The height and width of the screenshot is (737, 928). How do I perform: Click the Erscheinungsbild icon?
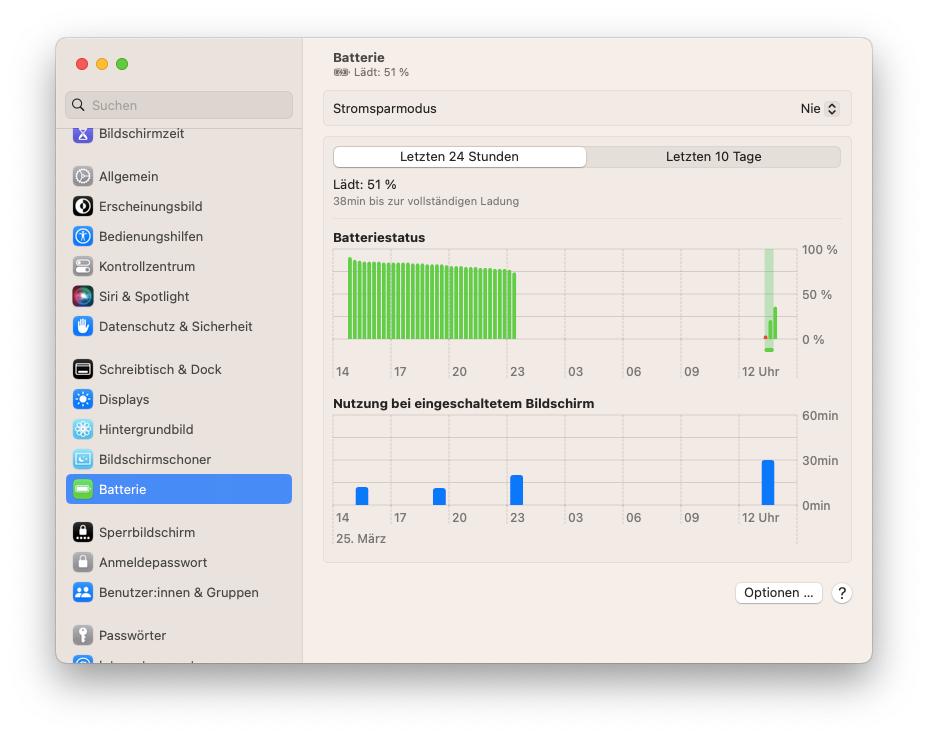coord(83,207)
